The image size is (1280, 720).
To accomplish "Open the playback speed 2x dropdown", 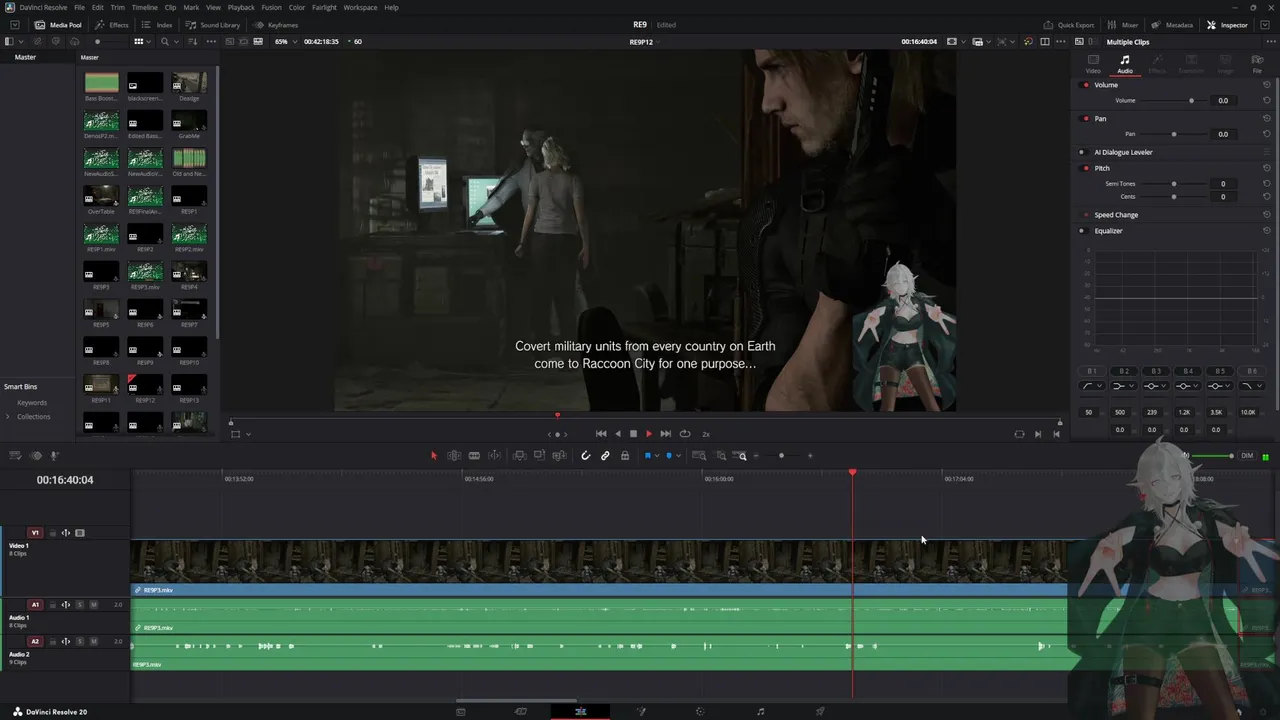I will [706, 434].
